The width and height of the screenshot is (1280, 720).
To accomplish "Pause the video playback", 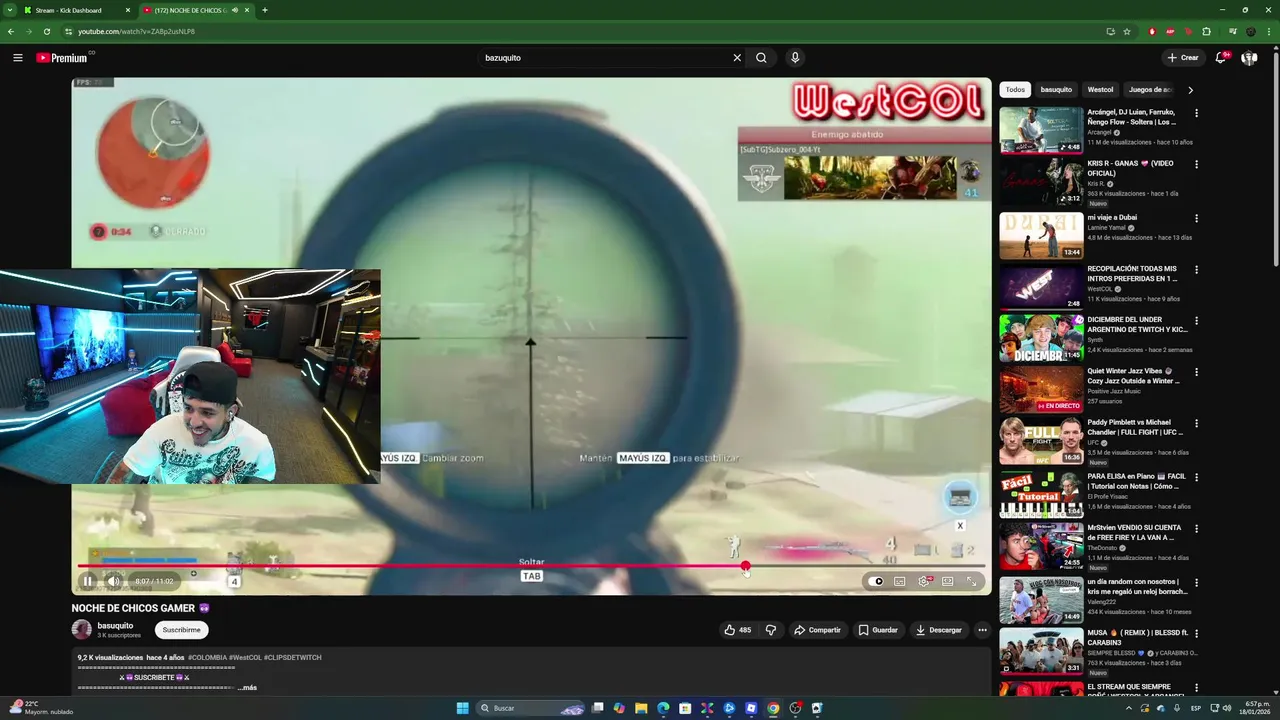I will point(87,581).
